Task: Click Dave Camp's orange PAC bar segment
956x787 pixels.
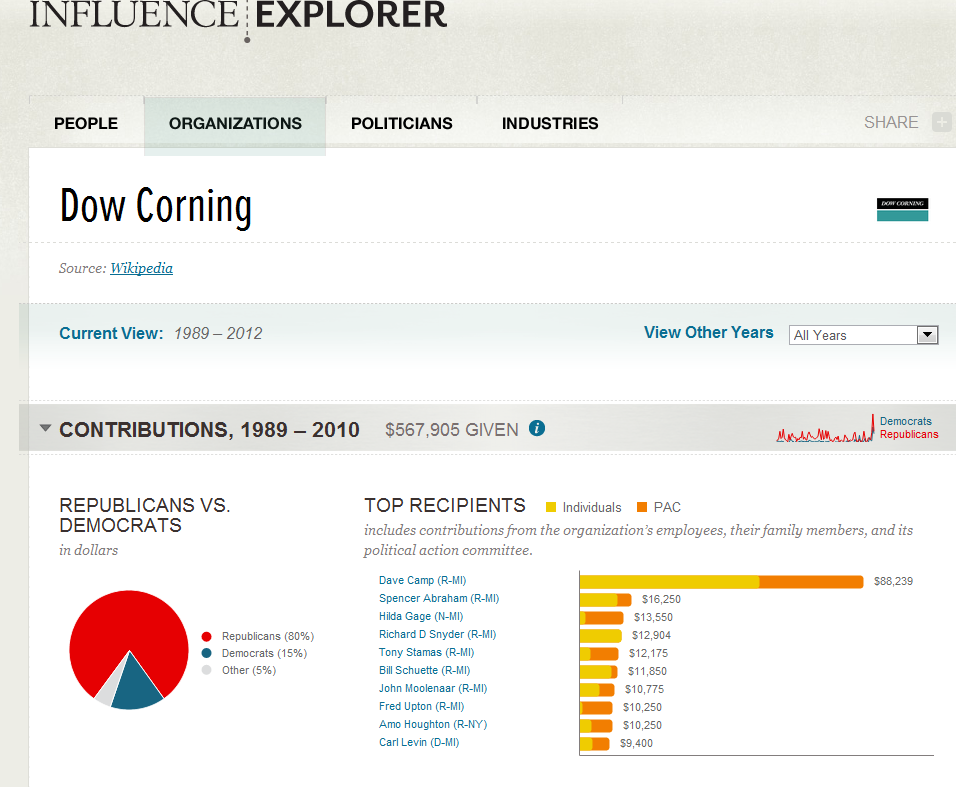Action: pos(811,581)
